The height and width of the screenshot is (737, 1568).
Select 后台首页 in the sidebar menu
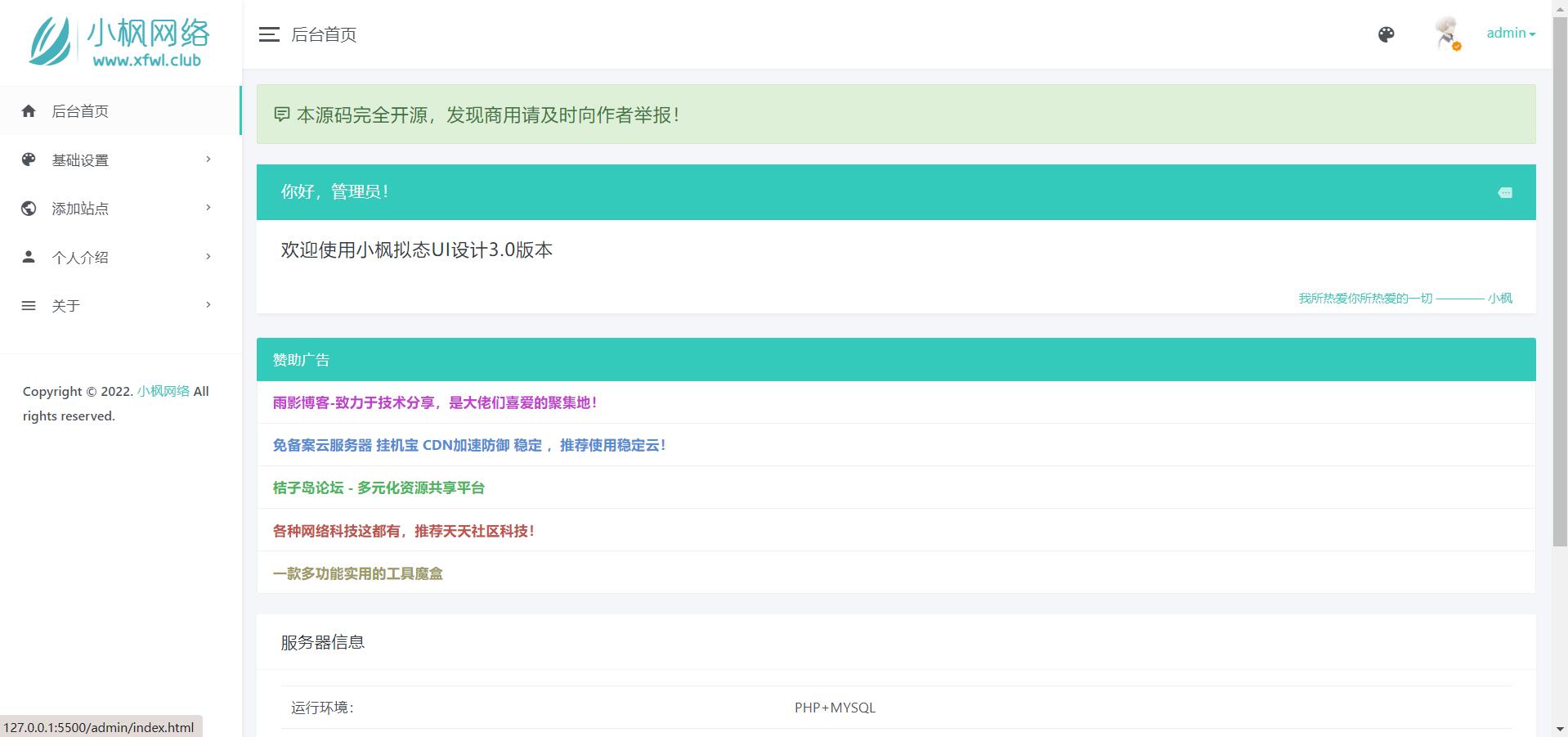(80, 111)
